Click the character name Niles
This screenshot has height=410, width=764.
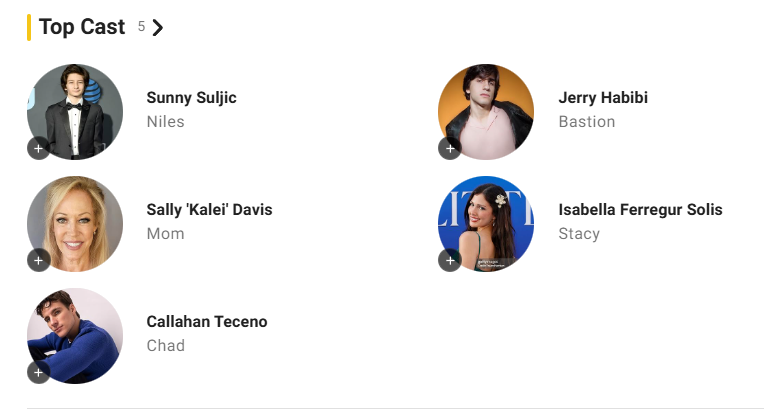[x=165, y=122]
